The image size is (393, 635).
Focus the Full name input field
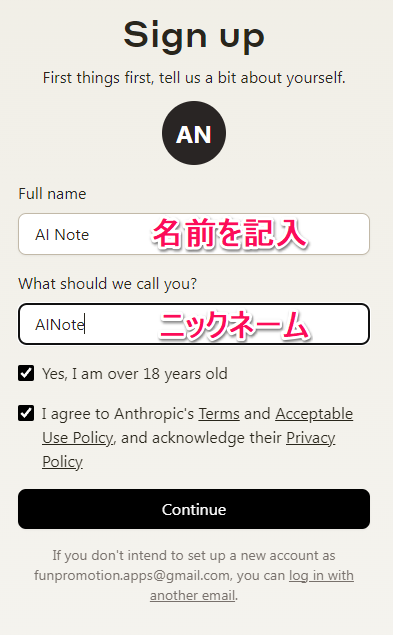coord(194,234)
